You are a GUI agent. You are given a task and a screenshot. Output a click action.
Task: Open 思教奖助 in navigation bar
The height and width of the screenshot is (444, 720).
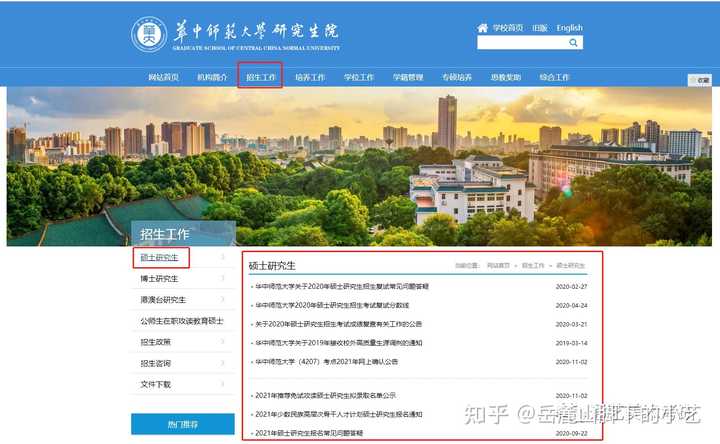click(506, 77)
